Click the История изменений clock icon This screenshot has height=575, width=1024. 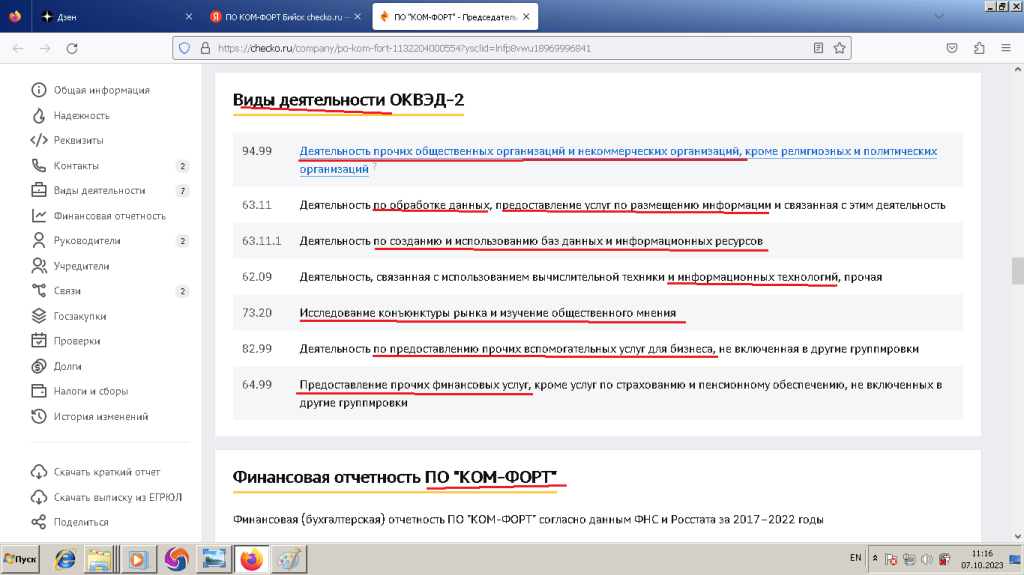[39, 416]
